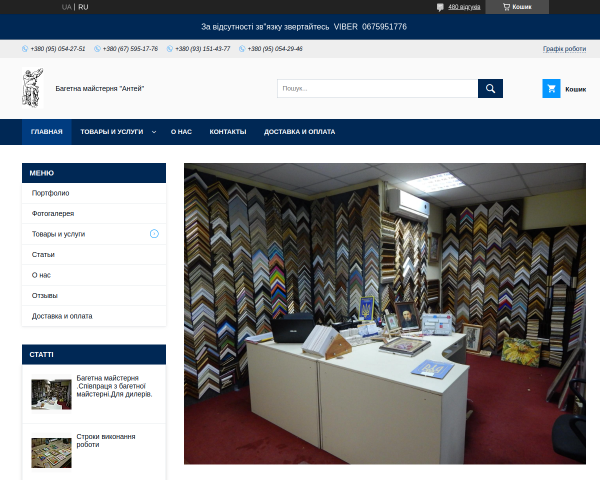
Task: Switch site language to RU
Action: click(x=83, y=7)
